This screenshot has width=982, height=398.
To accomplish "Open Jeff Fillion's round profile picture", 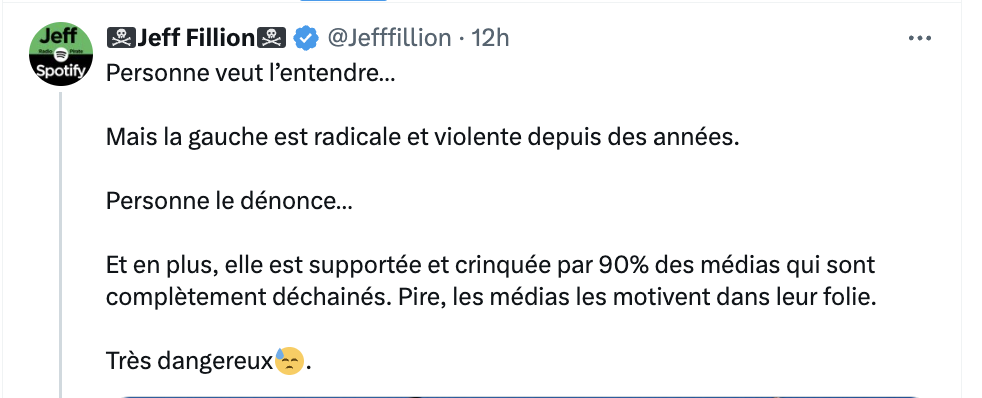I will click(61, 54).
